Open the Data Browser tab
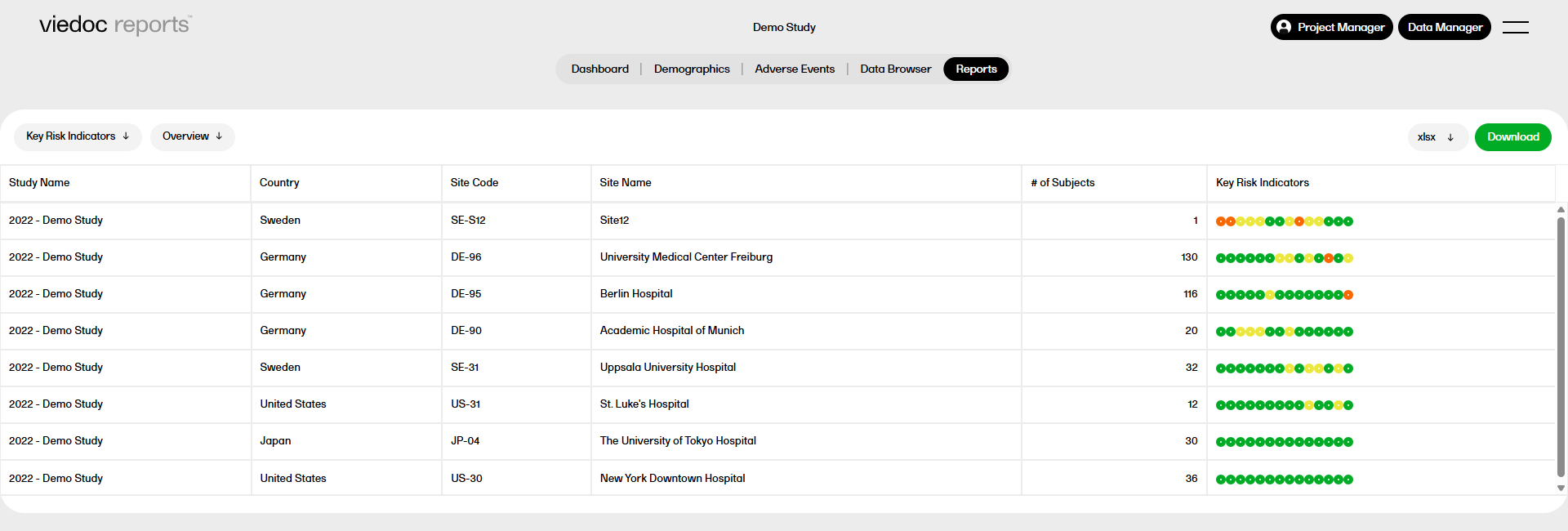The width and height of the screenshot is (1568, 531). (895, 69)
